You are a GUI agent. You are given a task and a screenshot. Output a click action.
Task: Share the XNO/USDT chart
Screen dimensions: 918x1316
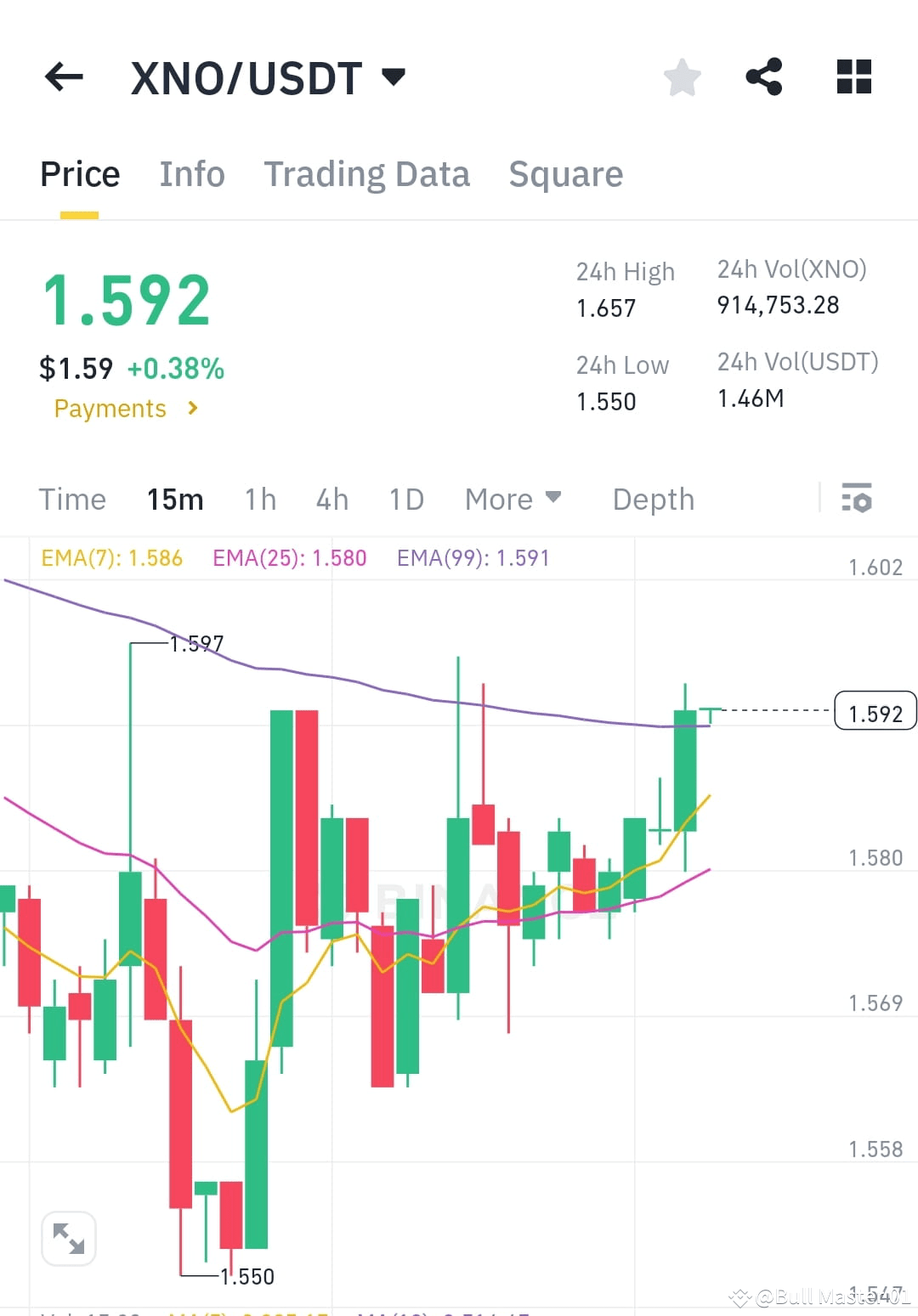click(x=764, y=77)
